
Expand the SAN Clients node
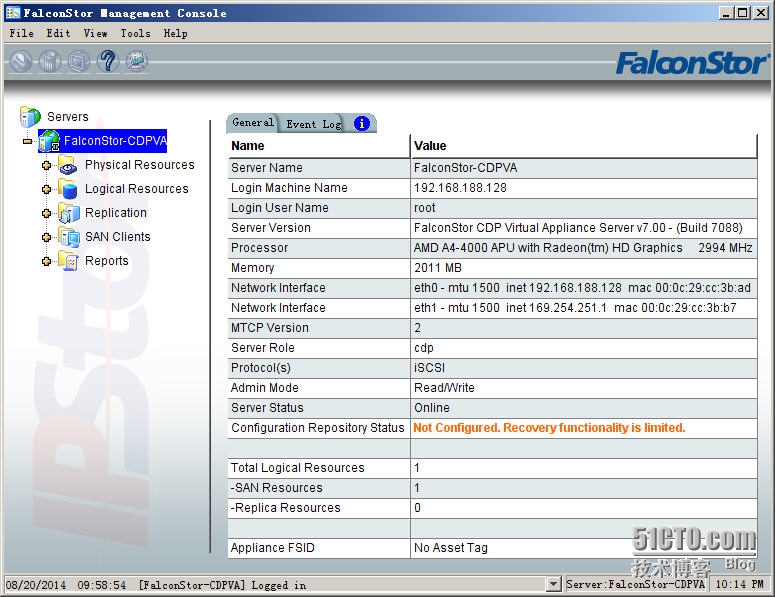(x=46, y=237)
